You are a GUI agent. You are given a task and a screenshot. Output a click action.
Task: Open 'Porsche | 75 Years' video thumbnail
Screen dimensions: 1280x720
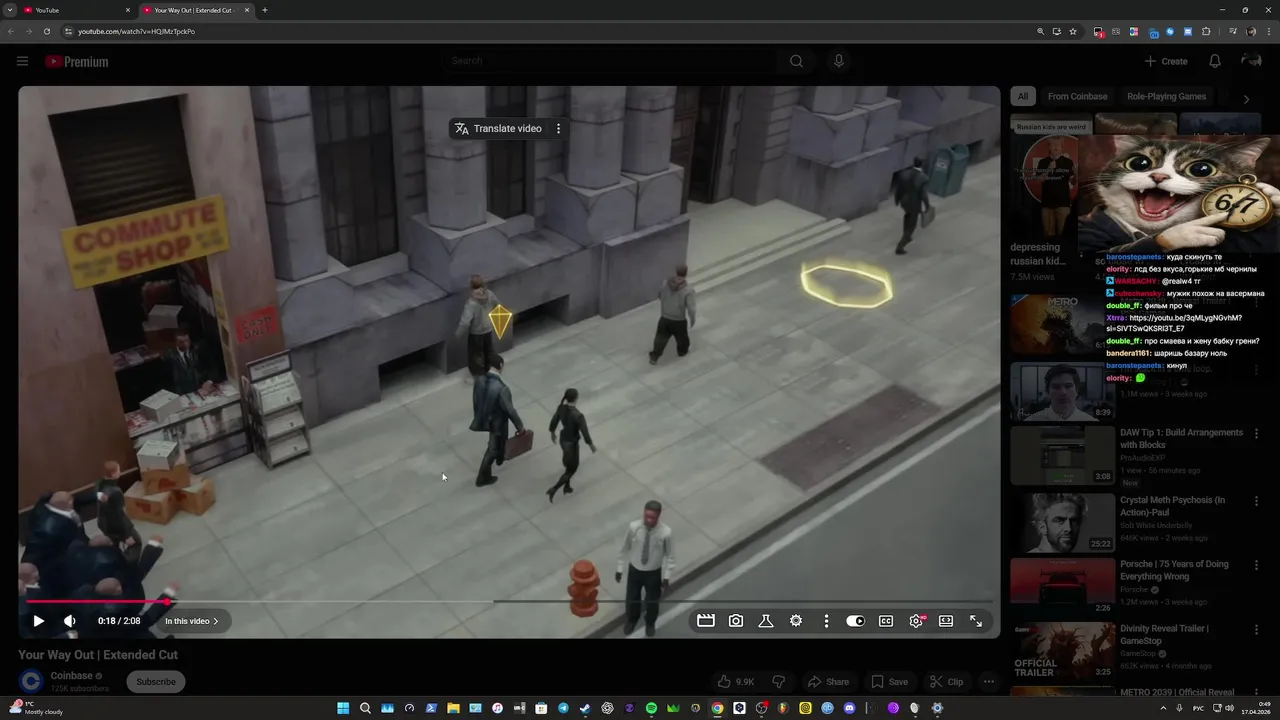click(x=1062, y=586)
